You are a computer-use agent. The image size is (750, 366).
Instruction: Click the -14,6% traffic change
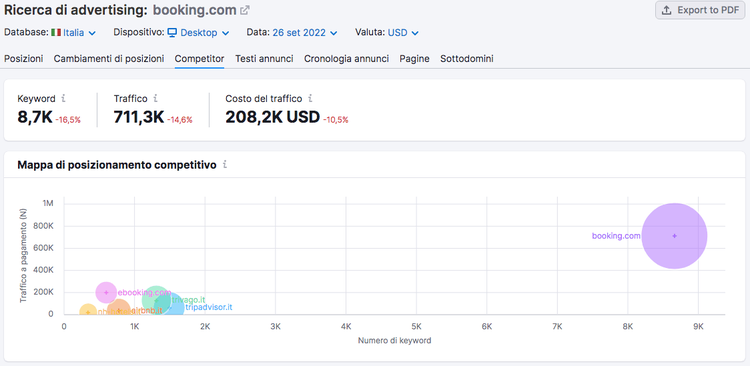(x=179, y=120)
